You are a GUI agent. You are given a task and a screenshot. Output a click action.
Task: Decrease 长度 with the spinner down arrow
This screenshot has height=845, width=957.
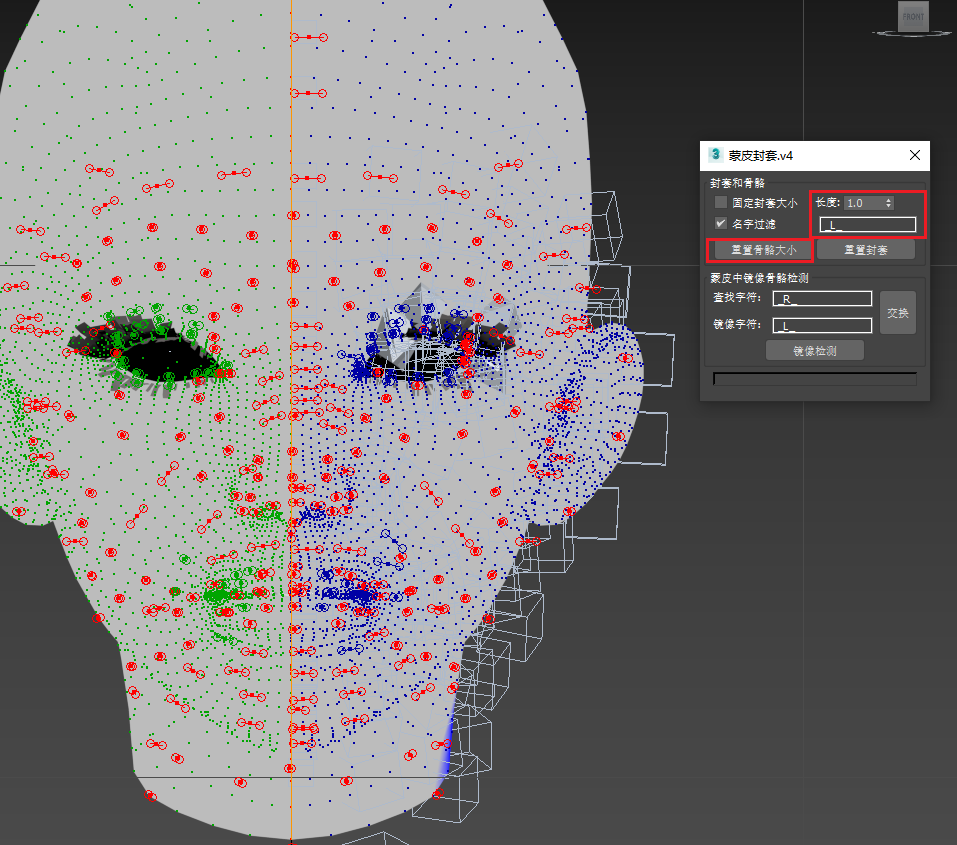coord(889,206)
